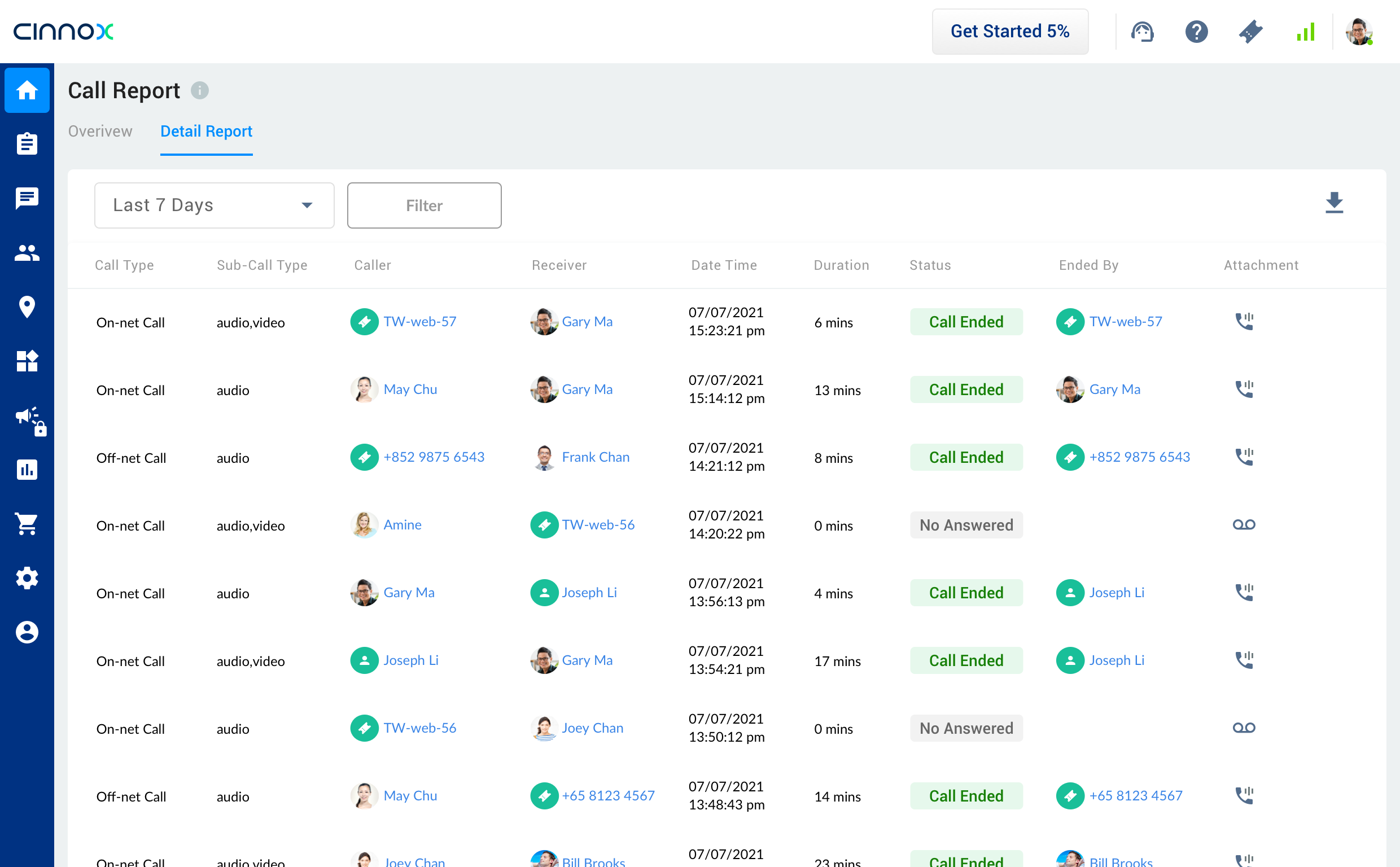Open the contacts people sidebar icon

(x=27, y=253)
